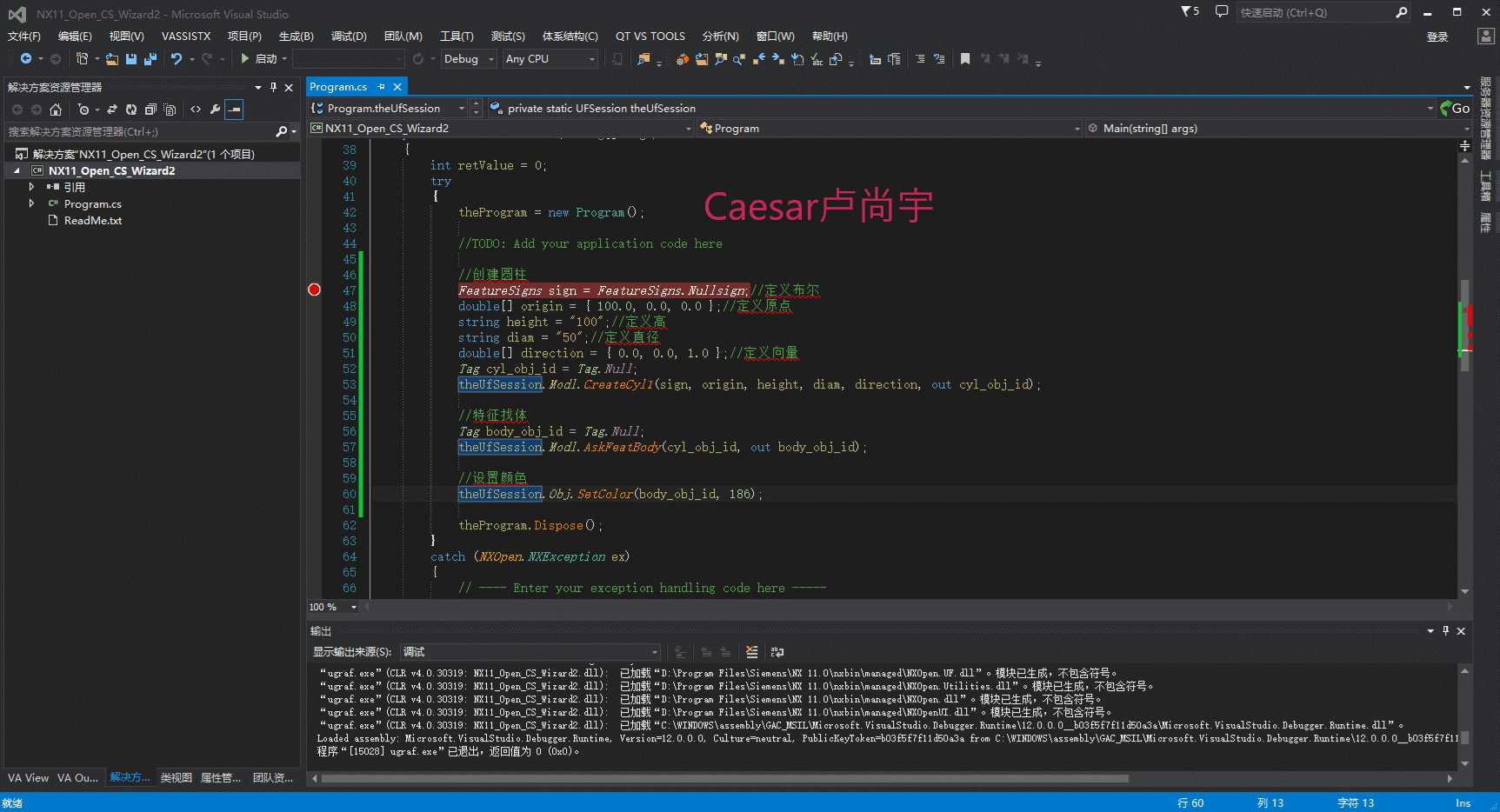Pin the Program.cs tab

coord(381,87)
